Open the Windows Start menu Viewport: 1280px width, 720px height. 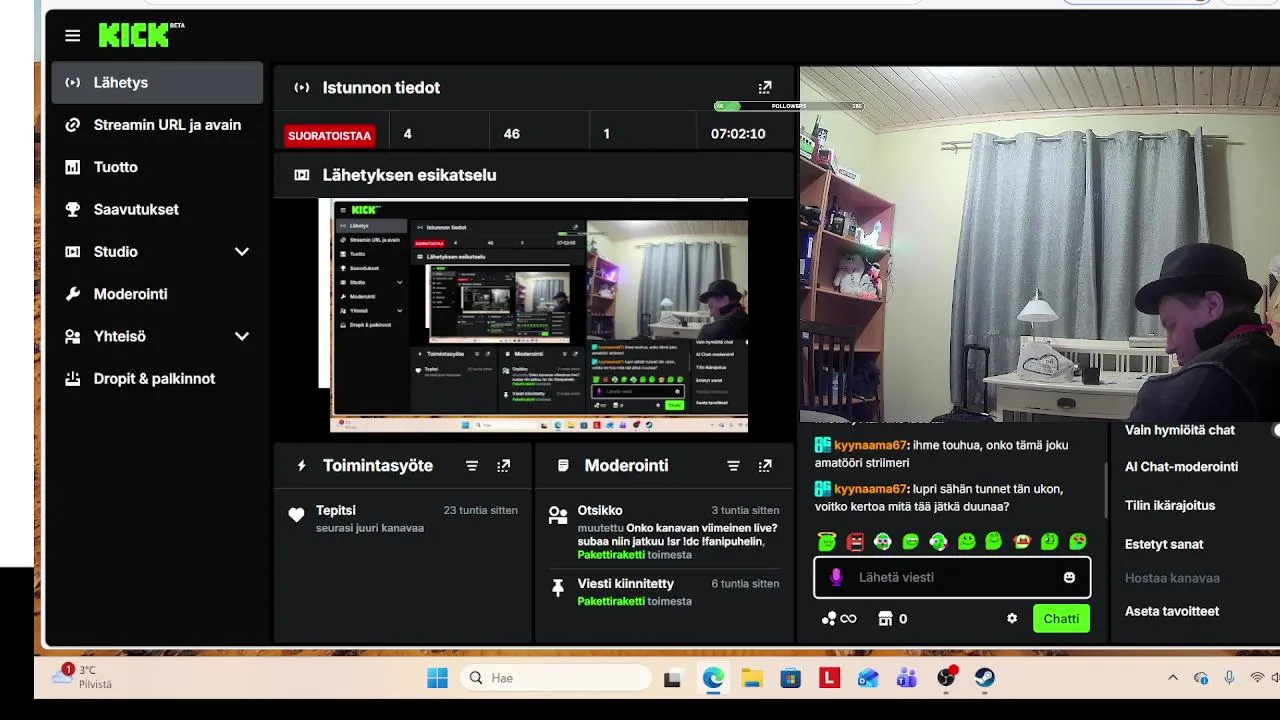click(437, 678)
